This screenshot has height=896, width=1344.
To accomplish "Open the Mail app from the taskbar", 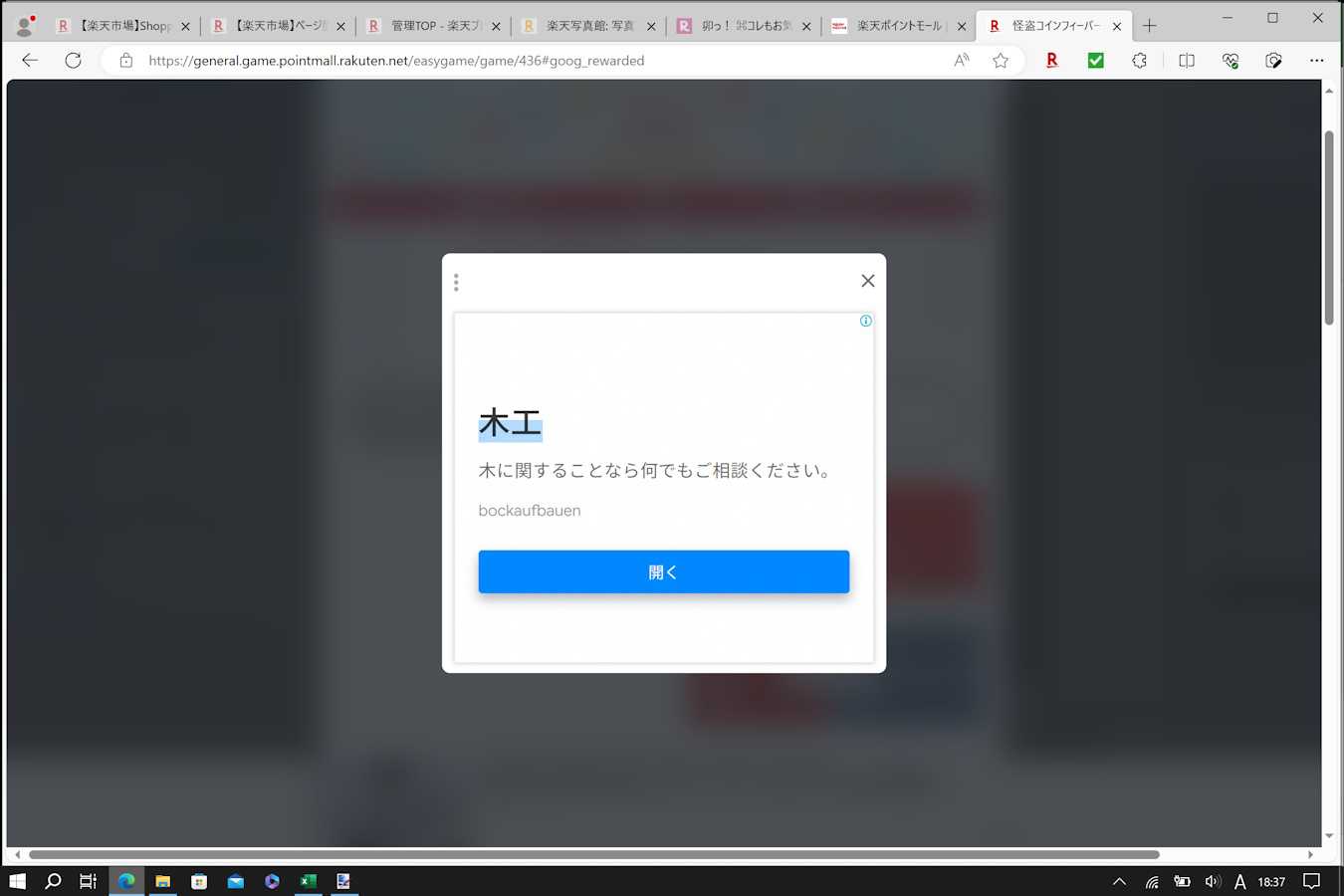I will coord(236,881).
